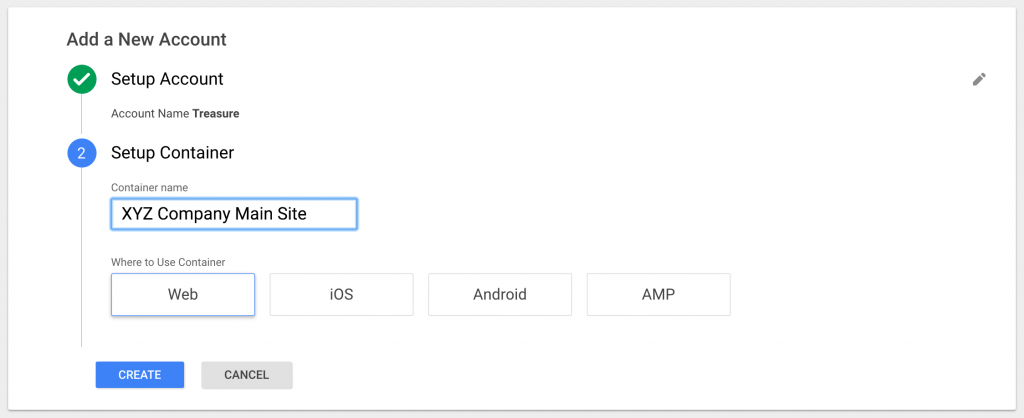Click the bold Treasure account name value

point(216,114)
